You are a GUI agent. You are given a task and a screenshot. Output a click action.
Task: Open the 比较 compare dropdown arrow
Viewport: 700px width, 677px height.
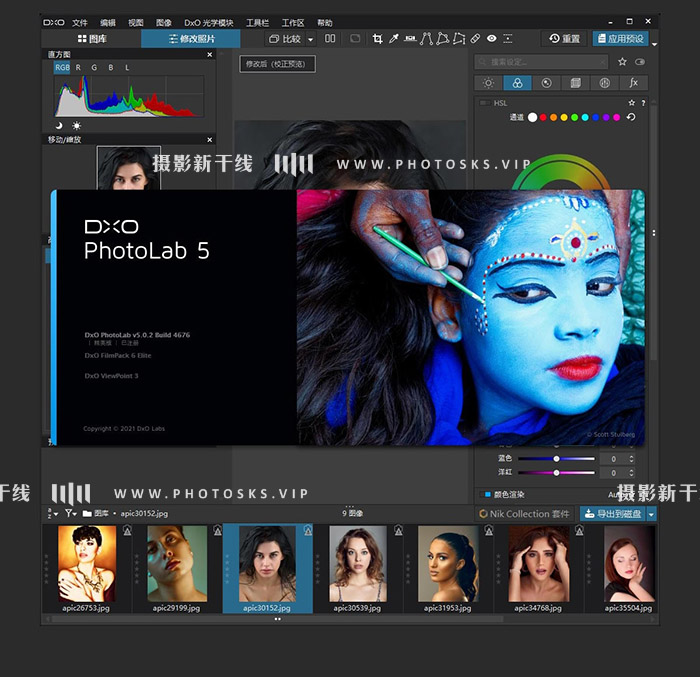pos(311,39)
